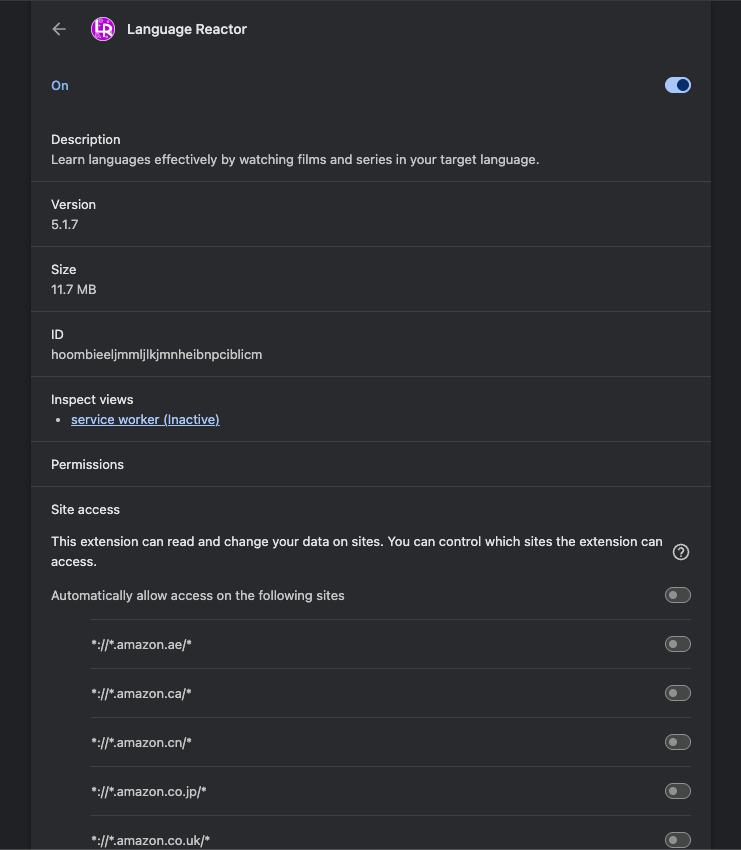This screenshot has width=741, height=850.
Task: Turn off the extension On toggle
Action: point(677,85)
